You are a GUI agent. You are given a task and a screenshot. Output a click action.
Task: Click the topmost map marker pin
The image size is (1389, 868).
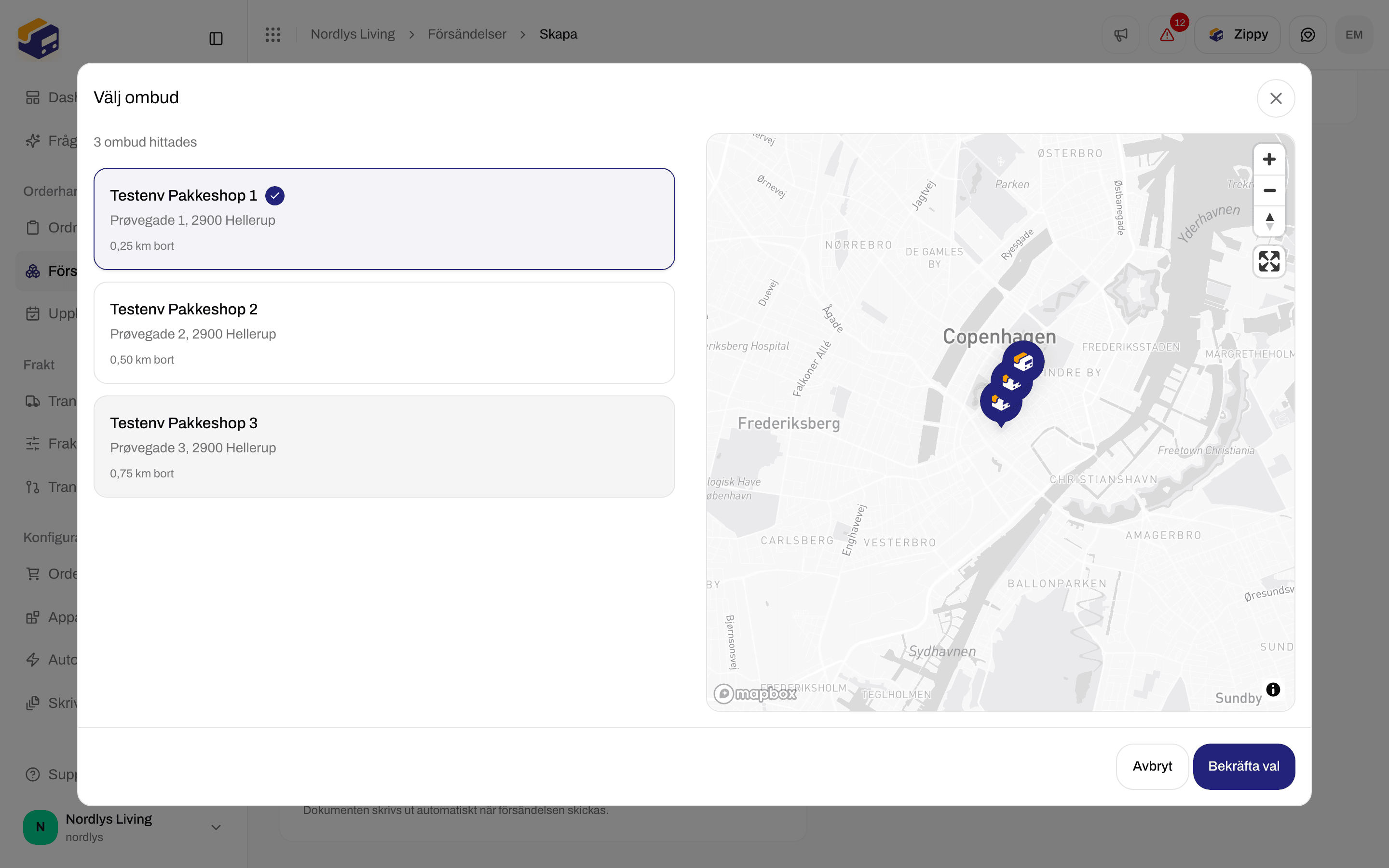click(x=1023, y=362)
